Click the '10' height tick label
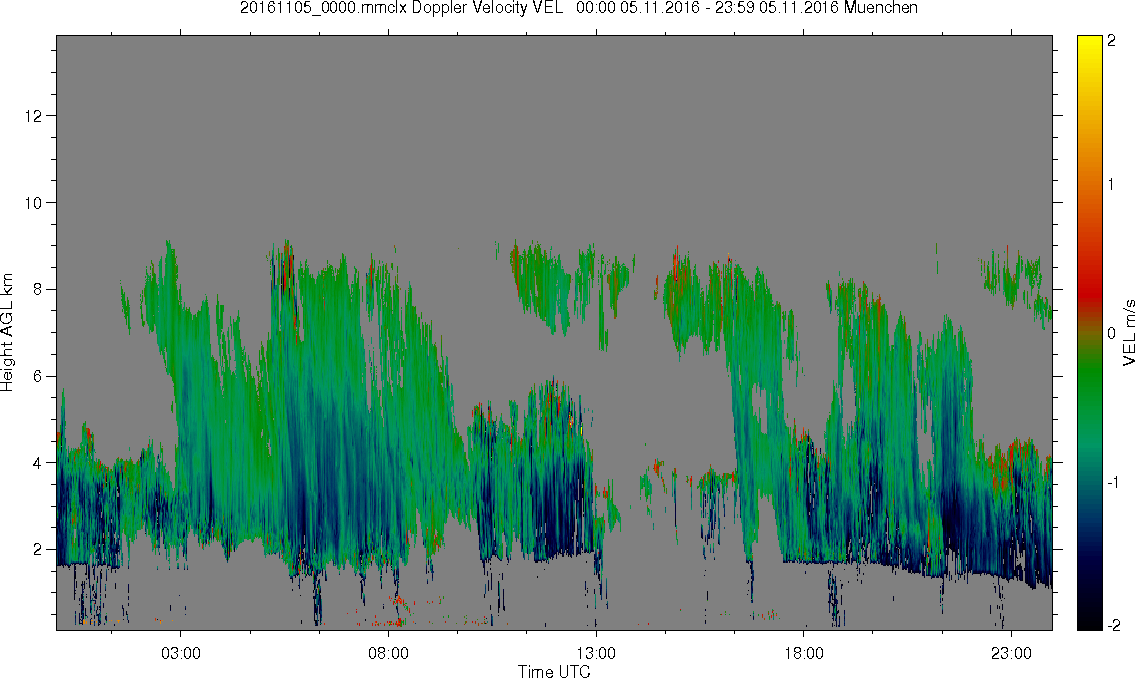1135x678 pixels. coord(33,203)
